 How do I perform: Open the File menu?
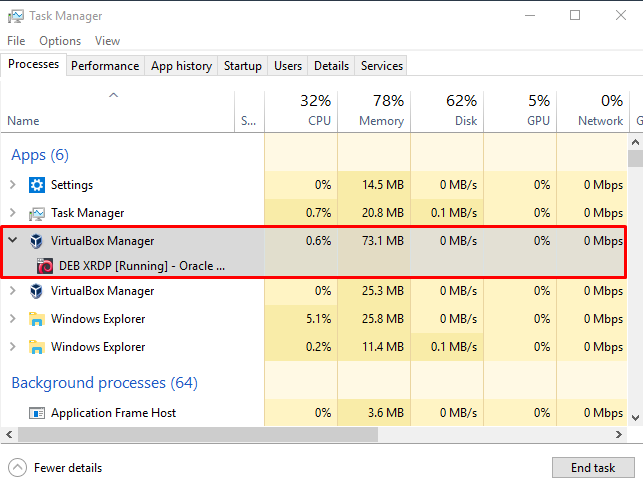tap(16, 41)
